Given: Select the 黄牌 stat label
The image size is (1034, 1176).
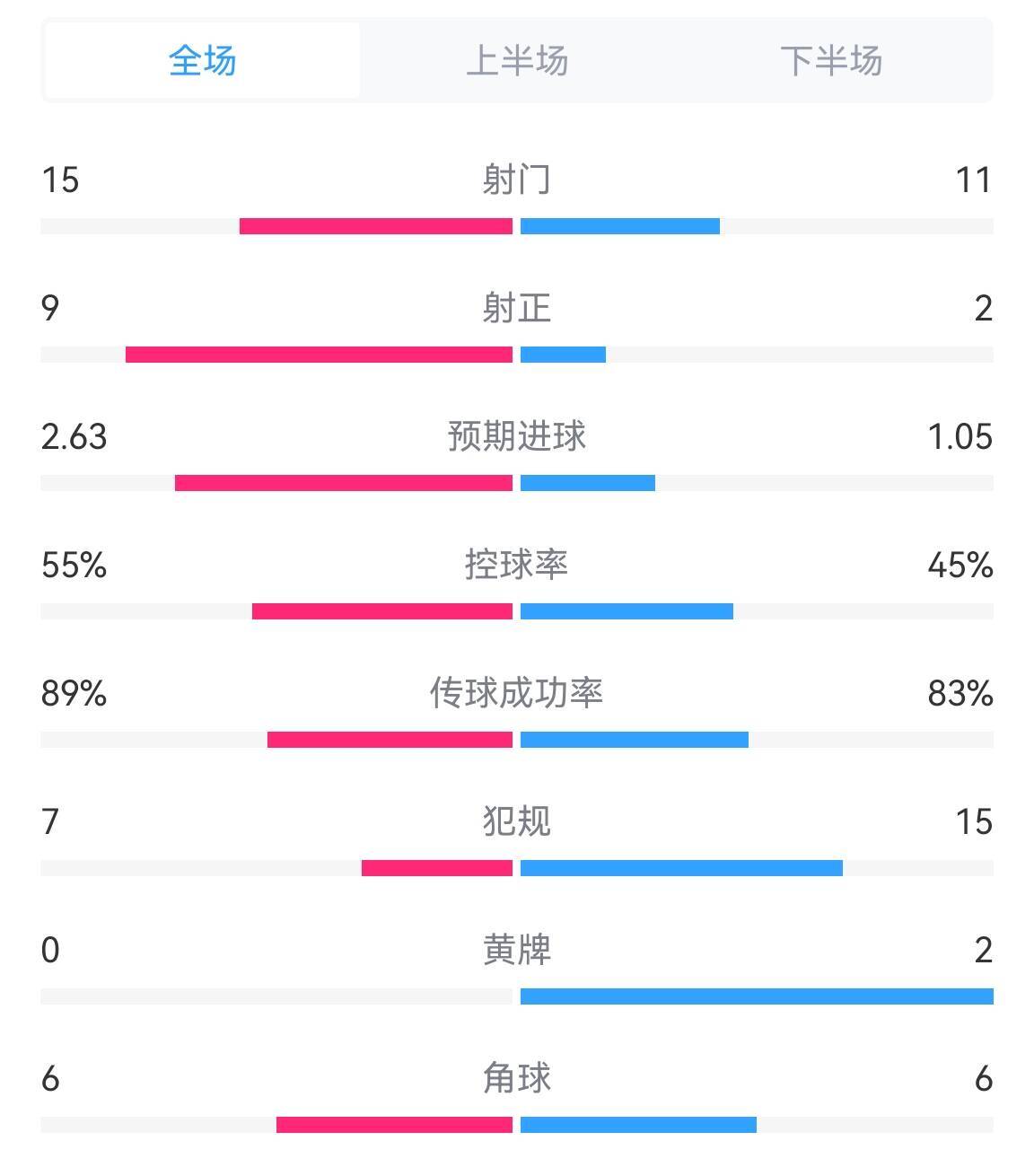Looking at the screenshot, I should 516,950.
